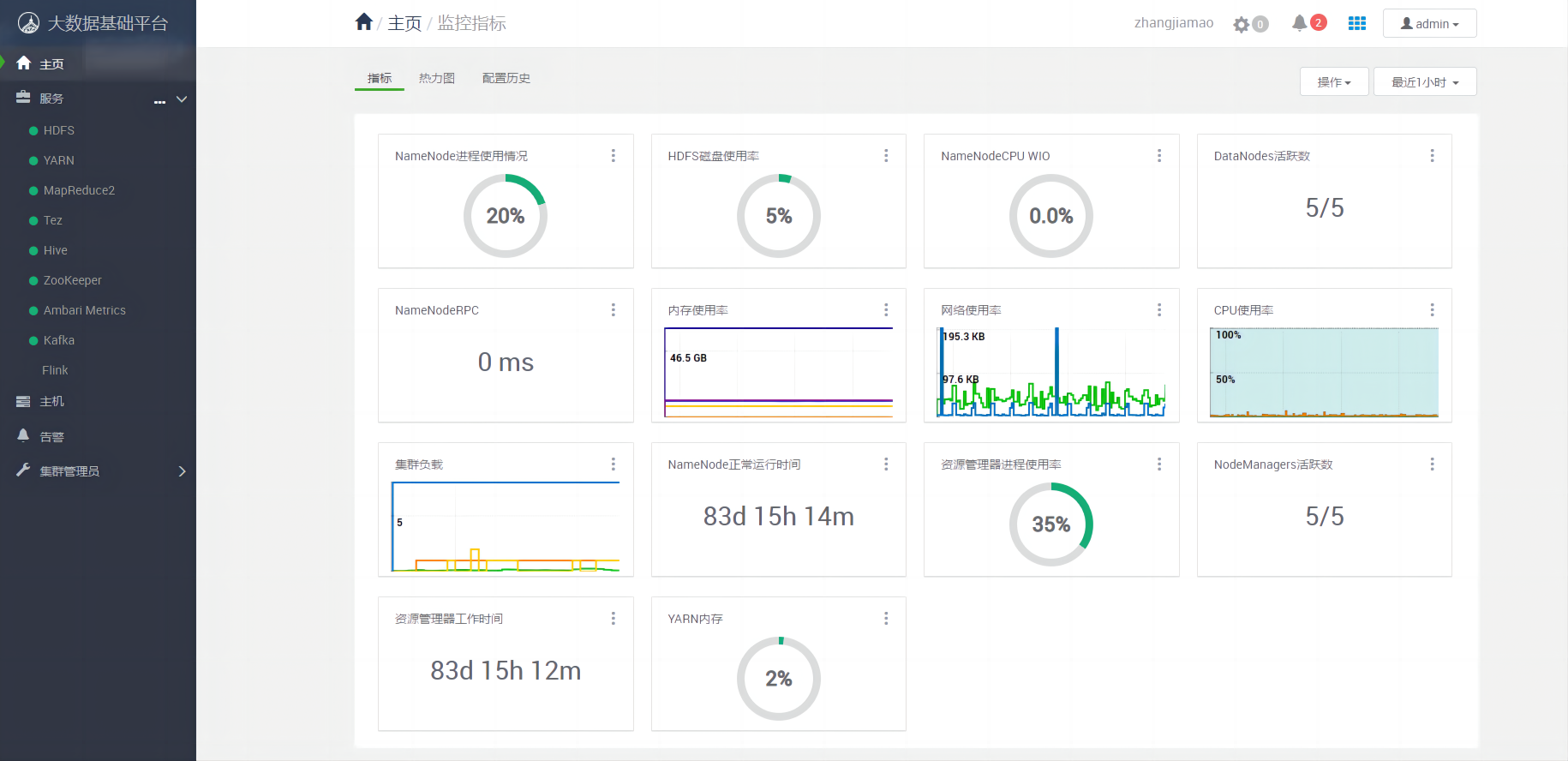Open the 操作 actions dropdown
1568x761 pixels.
1333,82
